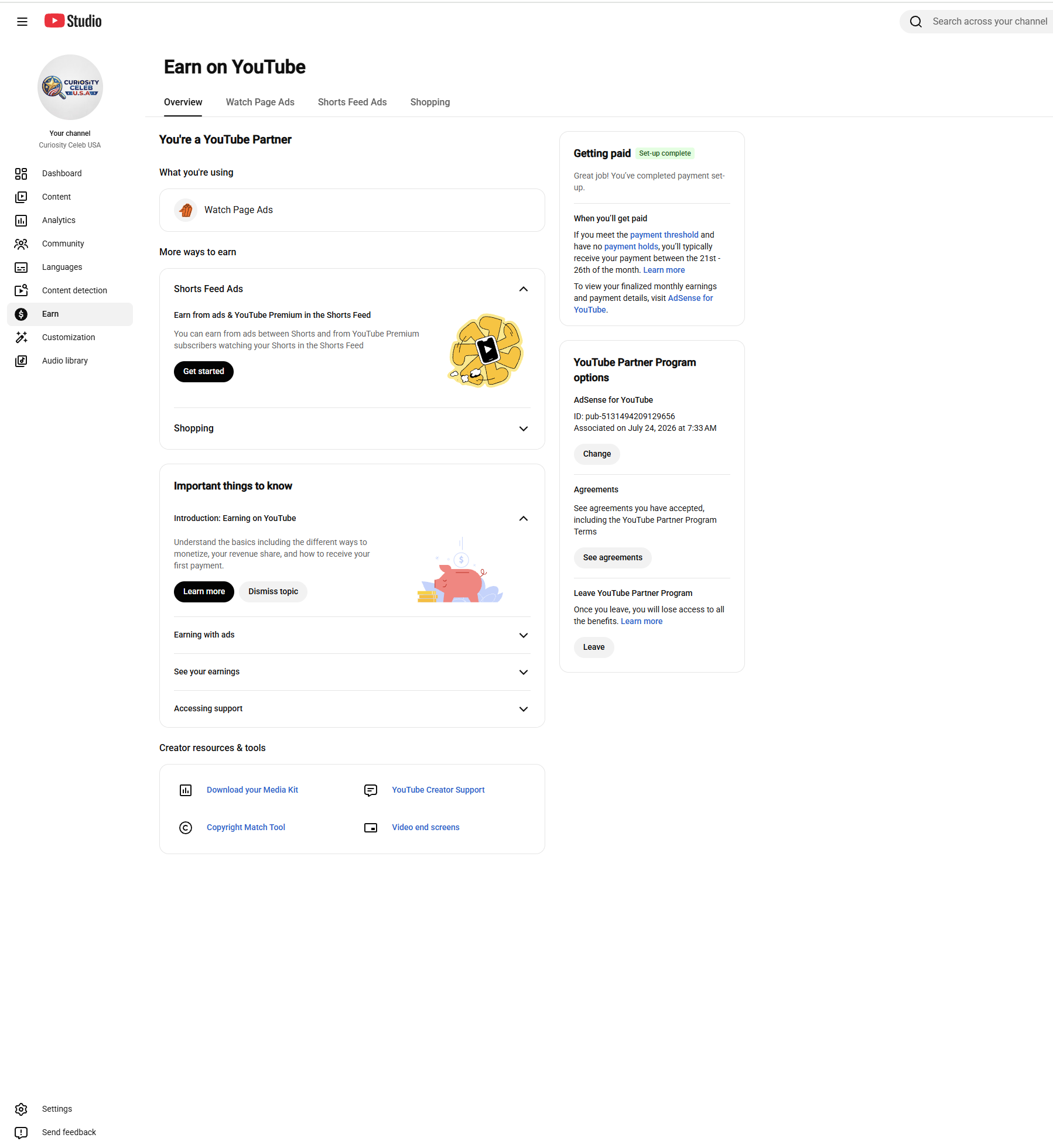This screenshot has height=1148, width=1053.
Task: Expand the Accessing support topic
Action: (x=524, y=709)
